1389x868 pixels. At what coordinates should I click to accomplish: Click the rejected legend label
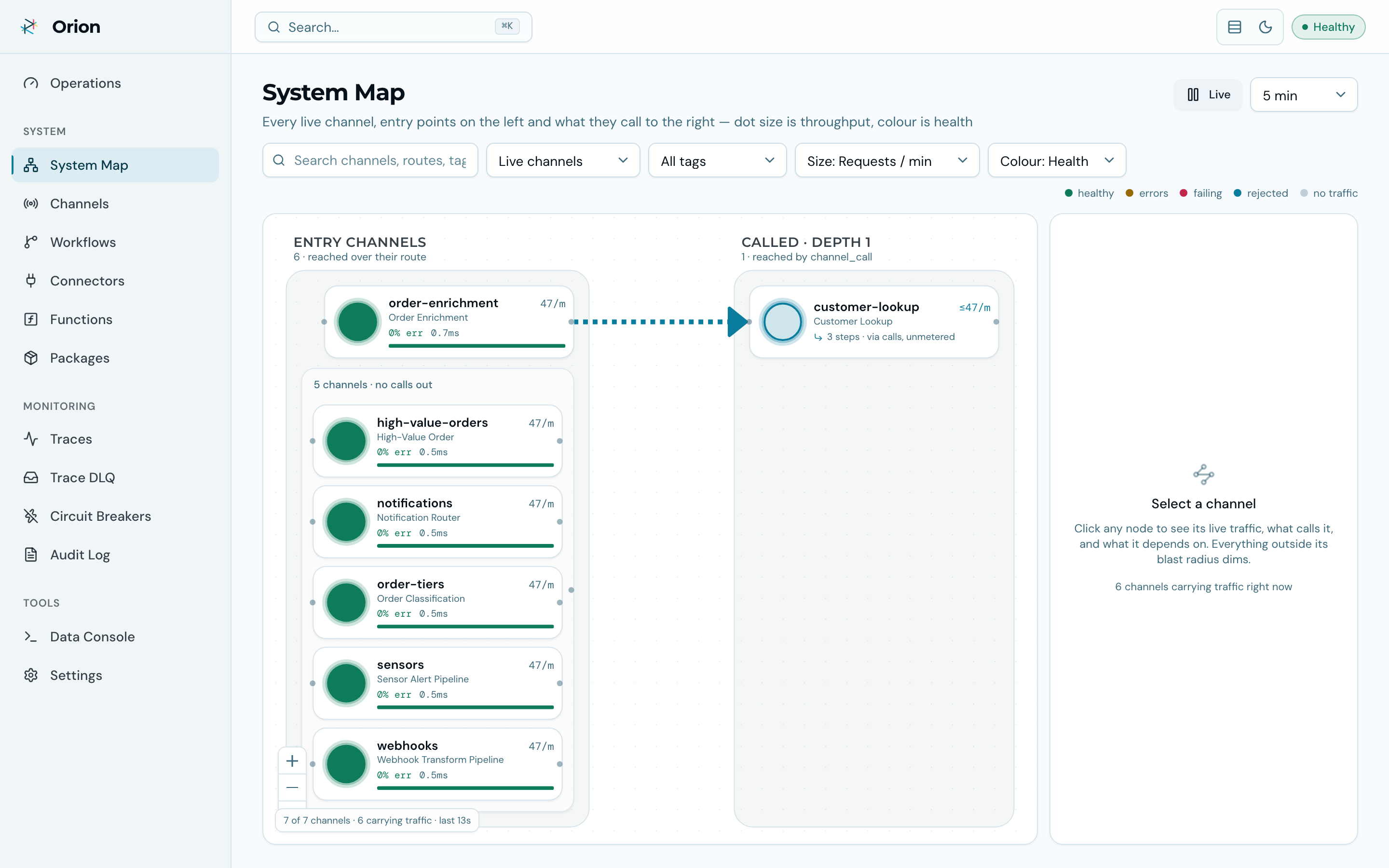coord(1267,193)
